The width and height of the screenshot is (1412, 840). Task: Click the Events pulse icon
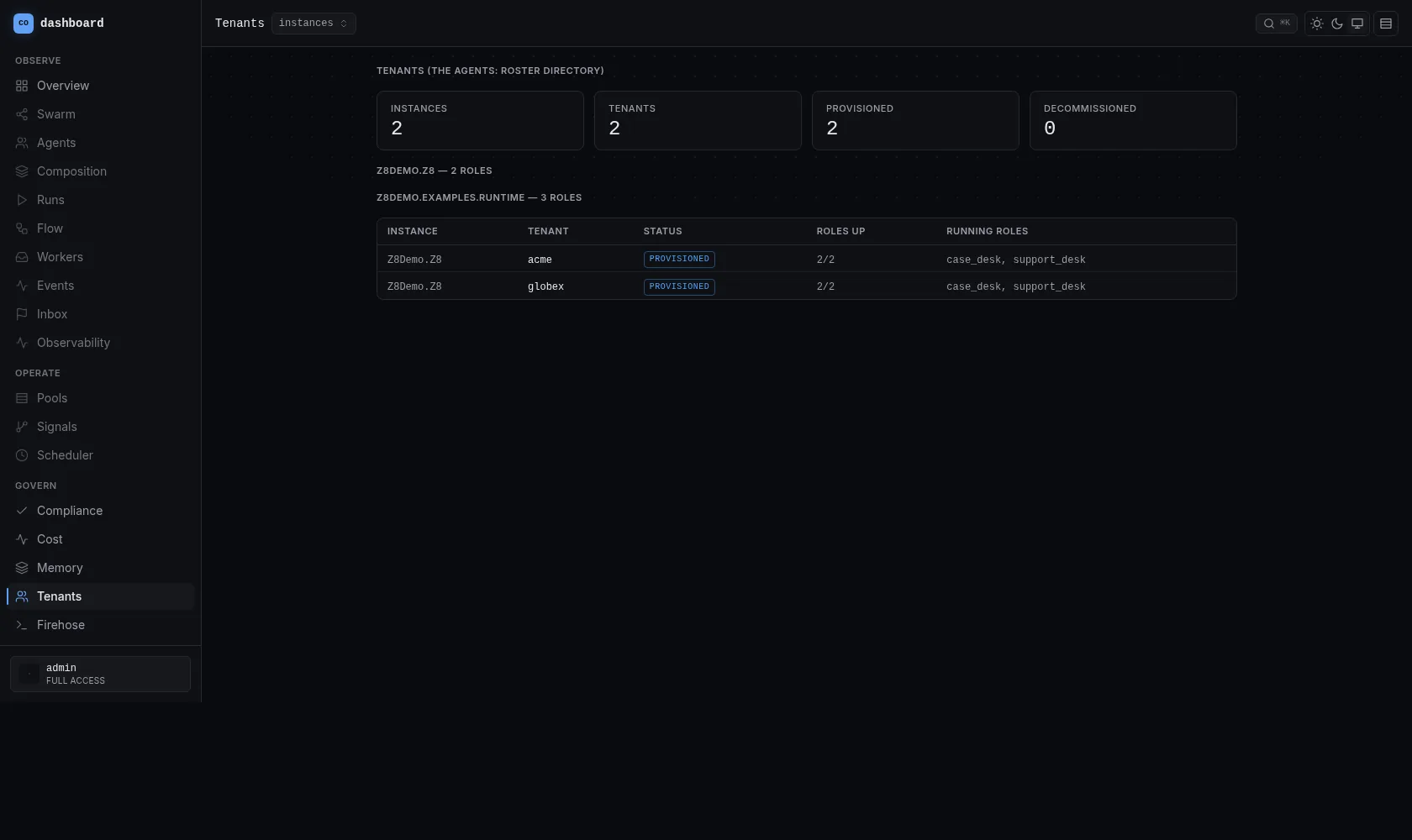22,286
